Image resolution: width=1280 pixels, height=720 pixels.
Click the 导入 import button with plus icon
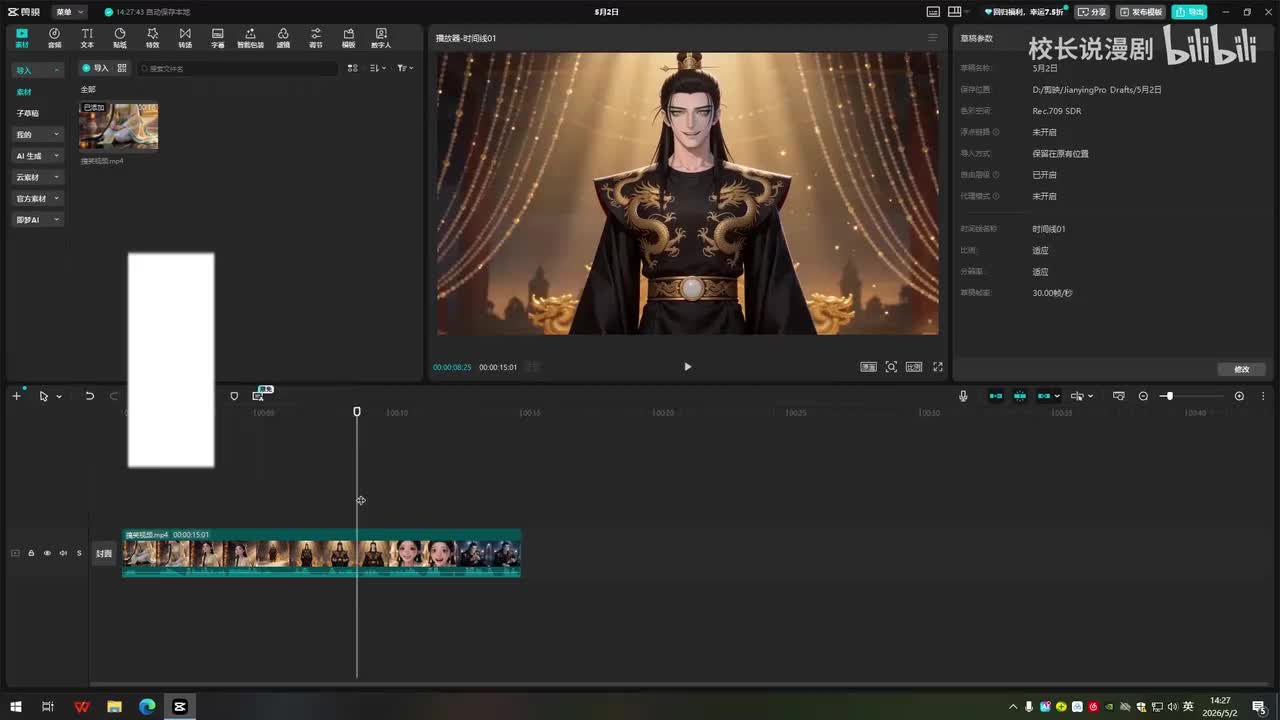tap(95, 68)
